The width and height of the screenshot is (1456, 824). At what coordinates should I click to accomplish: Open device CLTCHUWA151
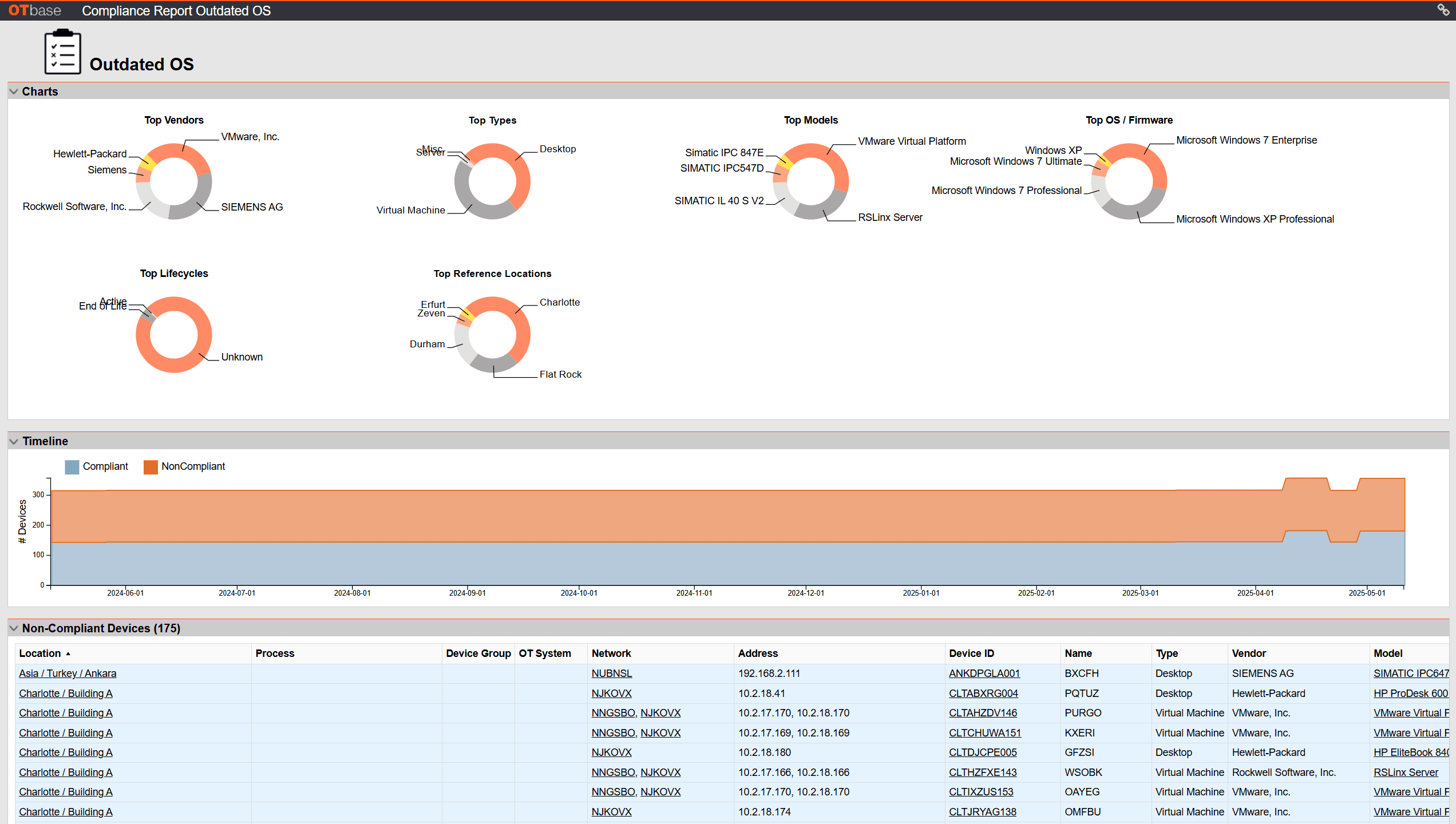click(985, 733)
